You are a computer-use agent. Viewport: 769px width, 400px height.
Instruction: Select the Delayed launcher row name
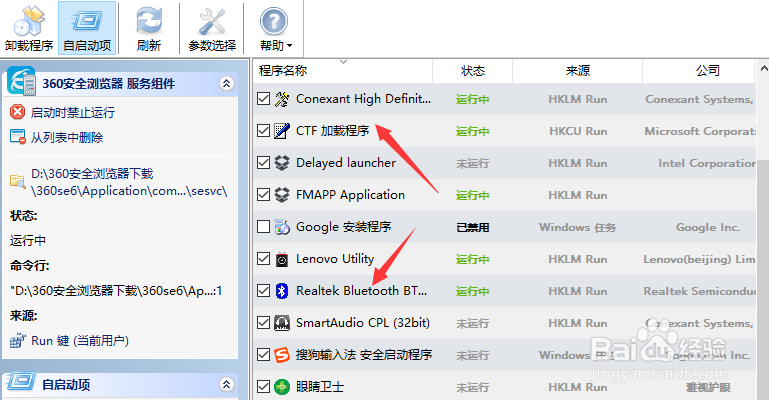click(x=346, y=163)
